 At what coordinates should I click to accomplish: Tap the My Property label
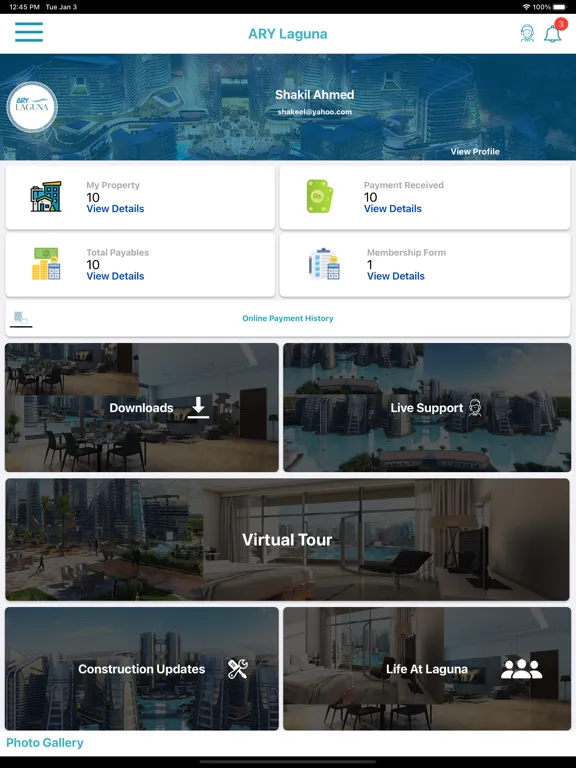point(113,185)
